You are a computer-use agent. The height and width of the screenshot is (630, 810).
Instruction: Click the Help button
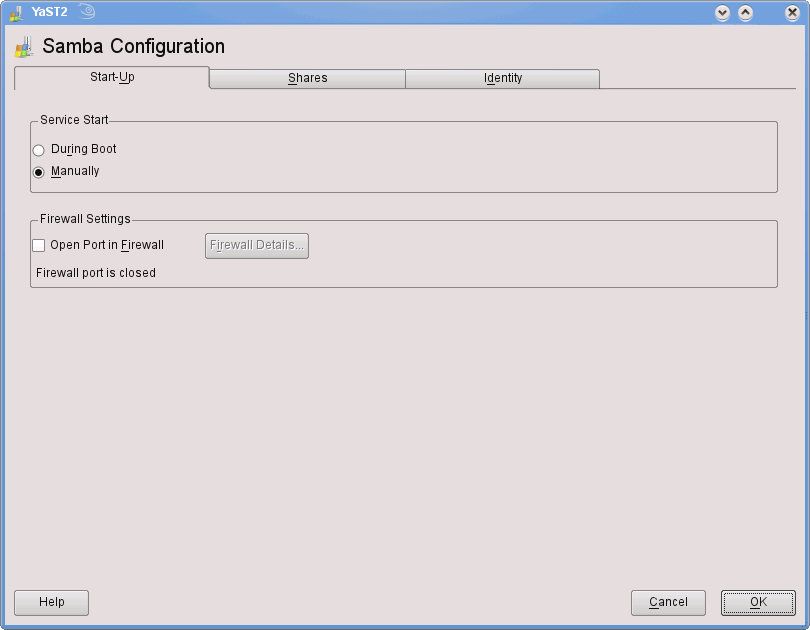[52, 603]
